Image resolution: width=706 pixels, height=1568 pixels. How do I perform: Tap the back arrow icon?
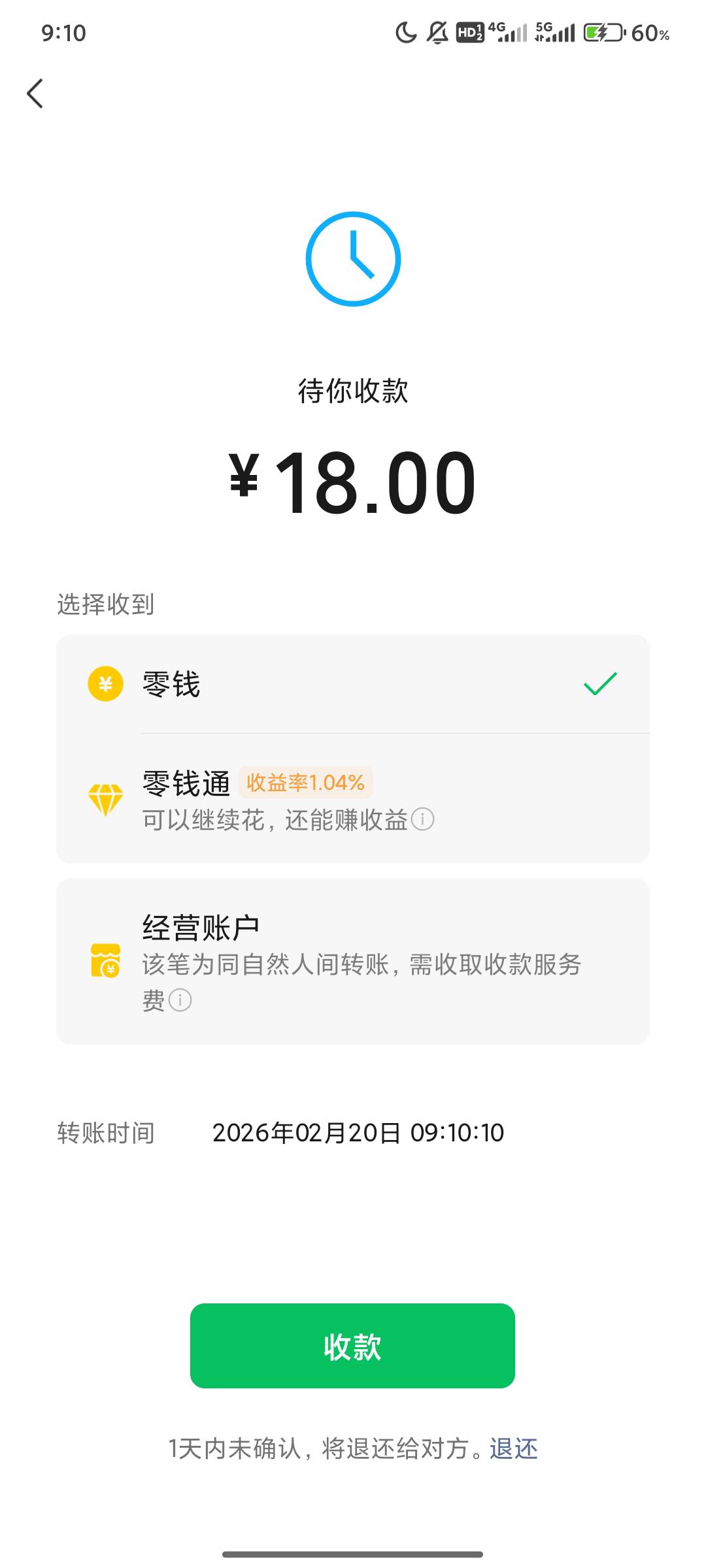(x=35, y=93)
